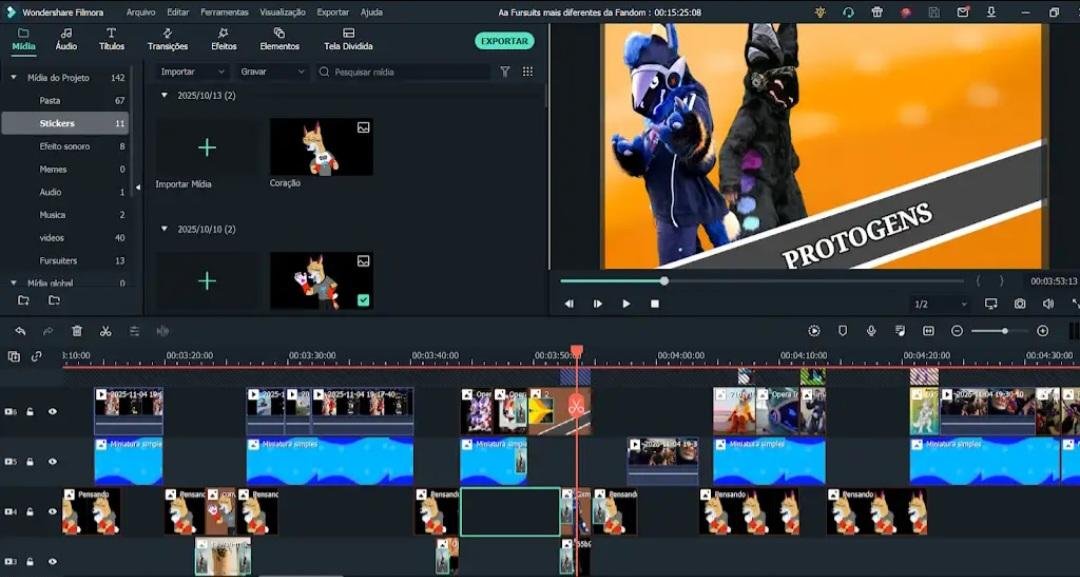Switch to the Transições tab
The height and width of the screenshot is (577, 1080).
[167, 39]
